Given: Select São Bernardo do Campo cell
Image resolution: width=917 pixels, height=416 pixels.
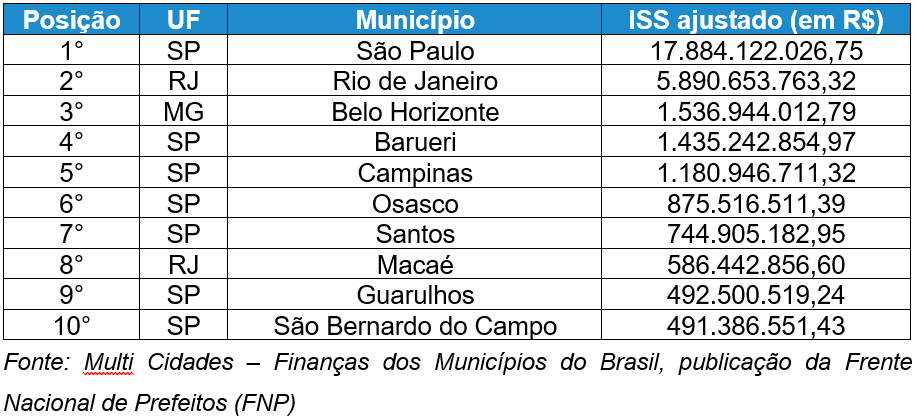Looking at the screenshot, I should [415, 326].
